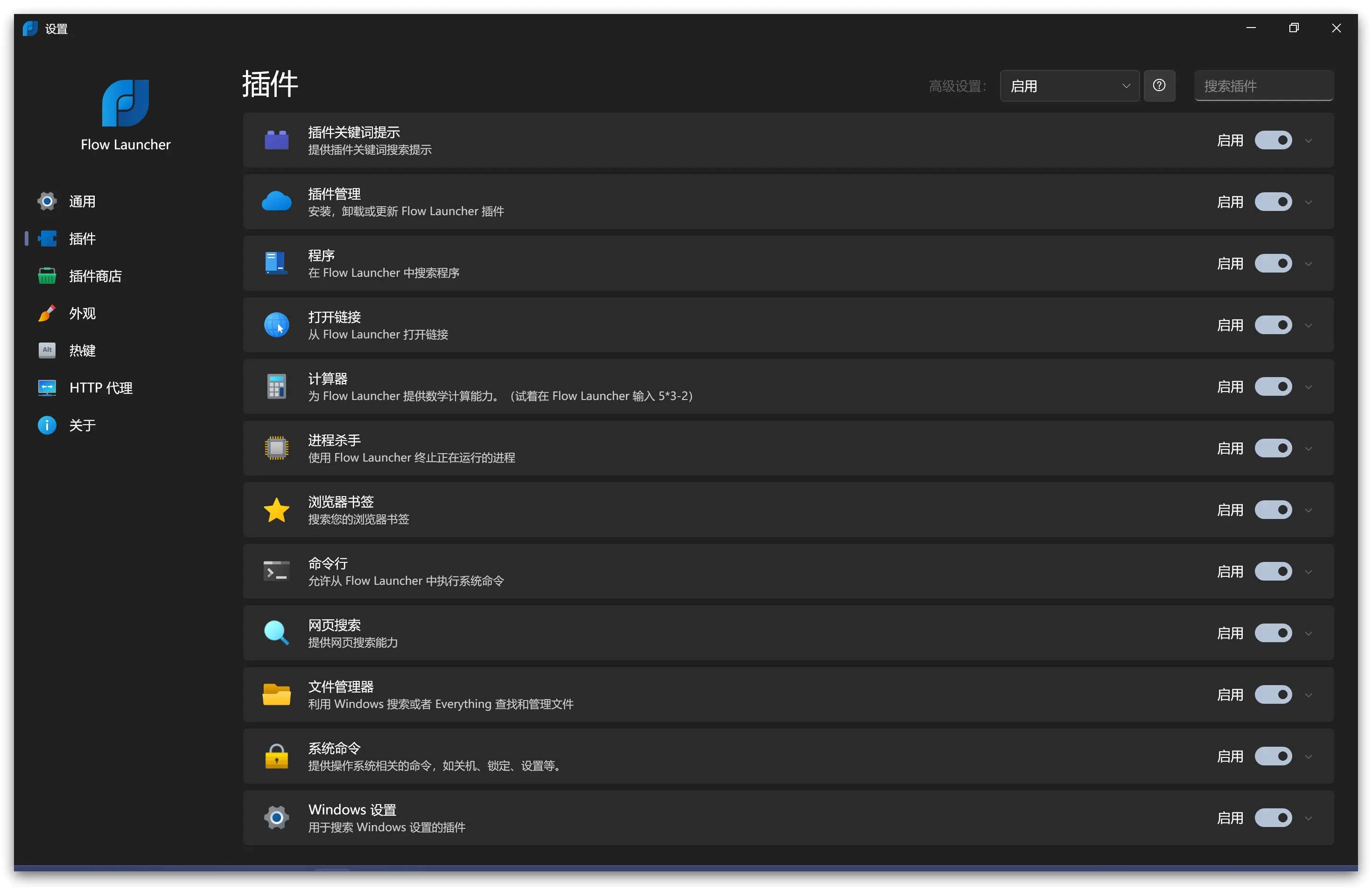Toggle the 插件管理 plugin switch
1372x890 pixels.
[x=1273, y=202]
